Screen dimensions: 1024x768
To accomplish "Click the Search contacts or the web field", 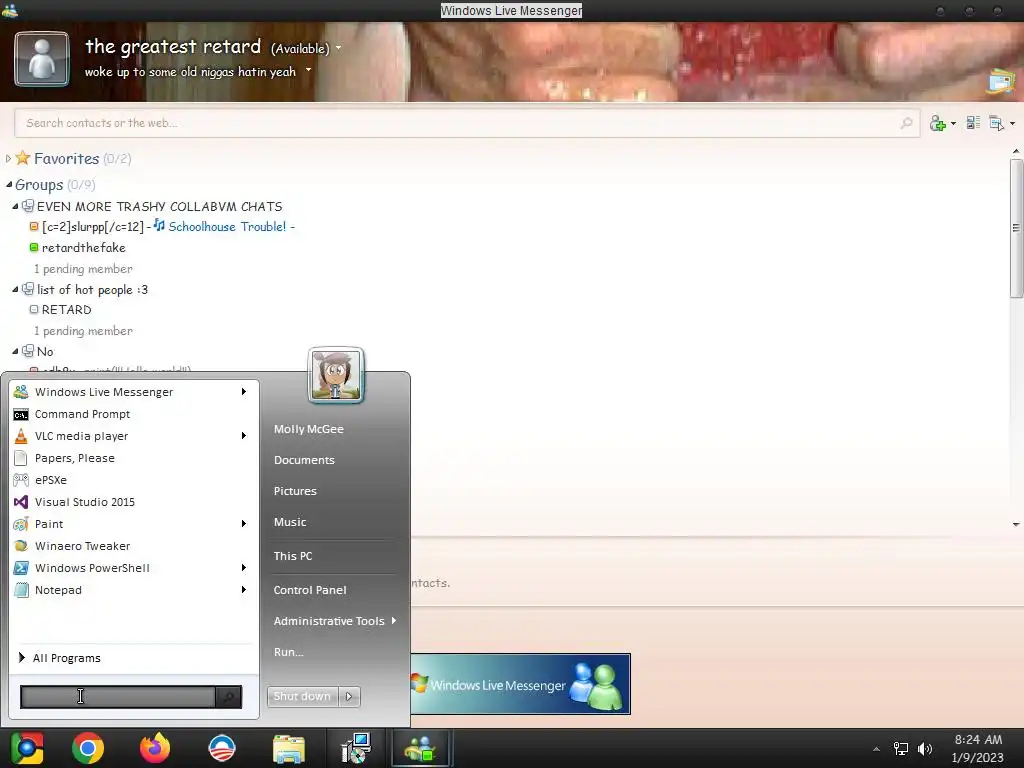I will tap(467, 123).
